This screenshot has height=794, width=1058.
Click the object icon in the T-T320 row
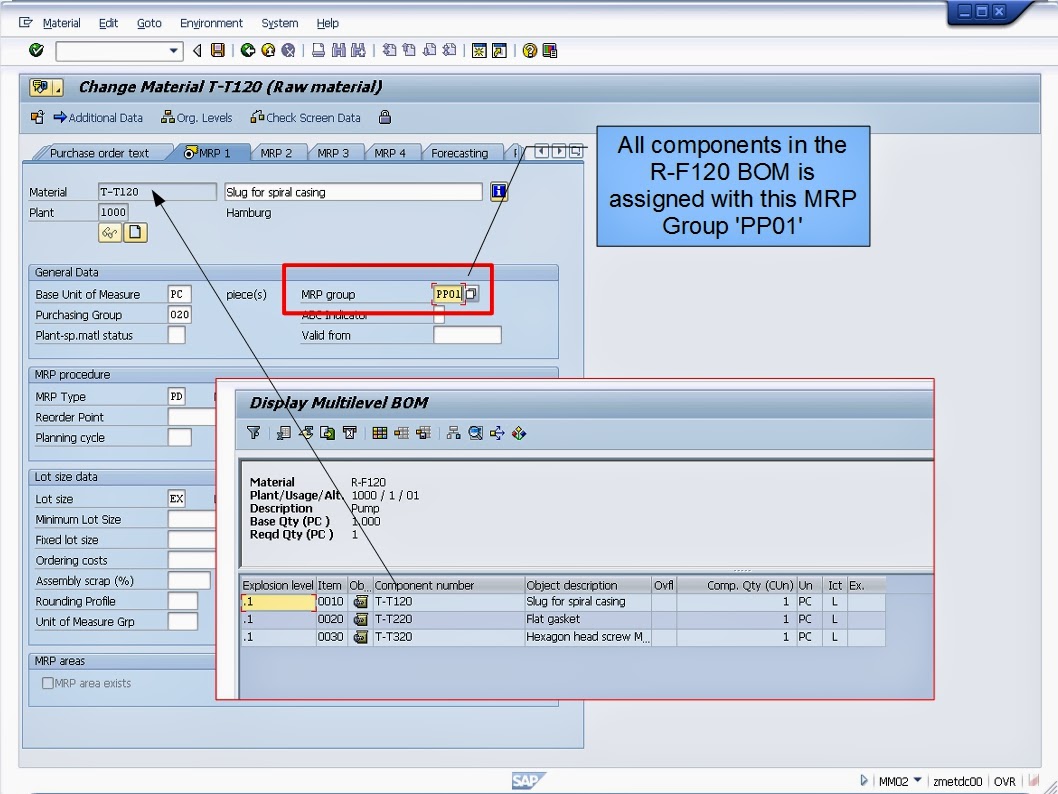pyautogui.click(x=360, y=637)
